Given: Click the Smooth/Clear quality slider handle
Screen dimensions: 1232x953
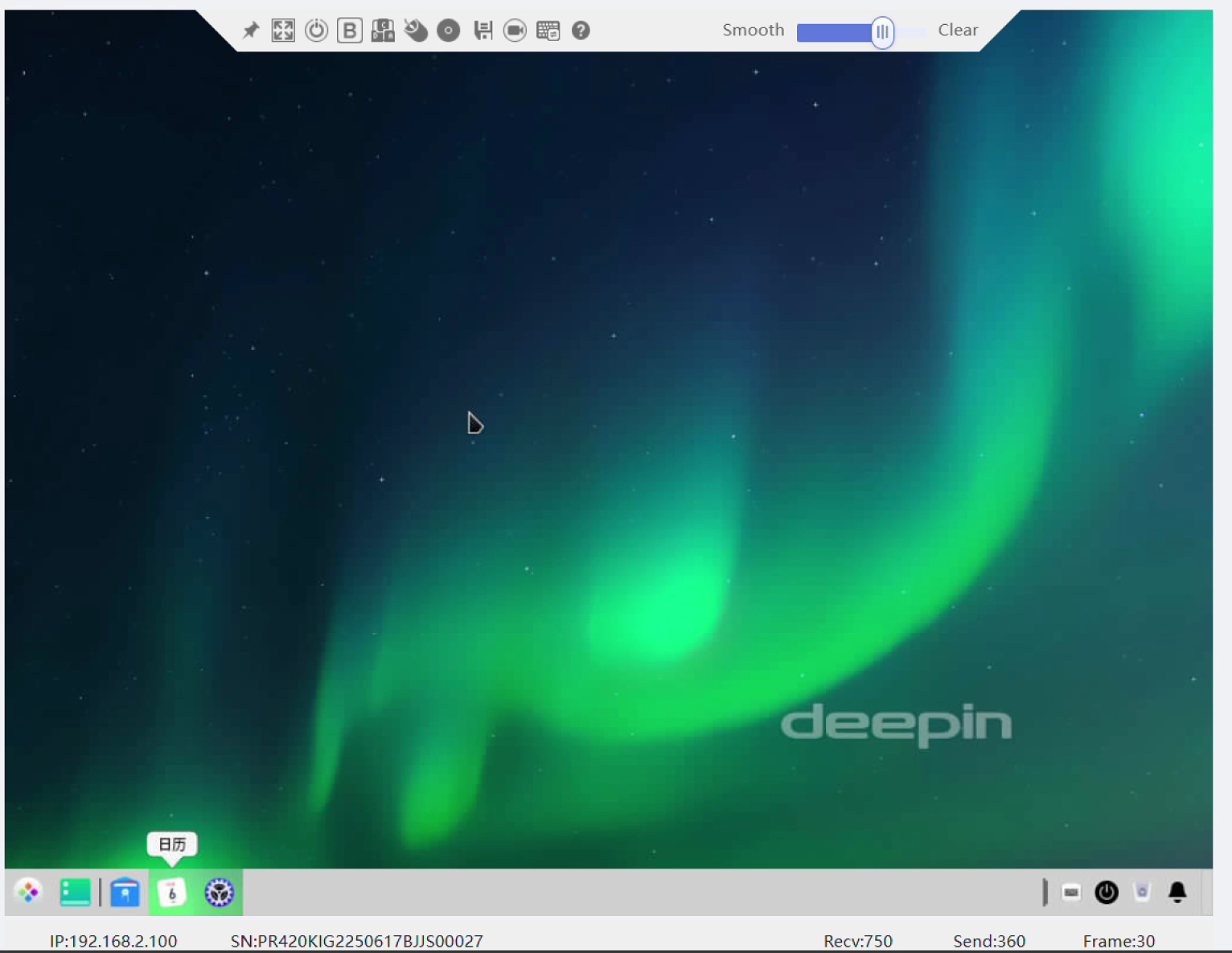Looking at the screenshot, I should coord(882,32).
